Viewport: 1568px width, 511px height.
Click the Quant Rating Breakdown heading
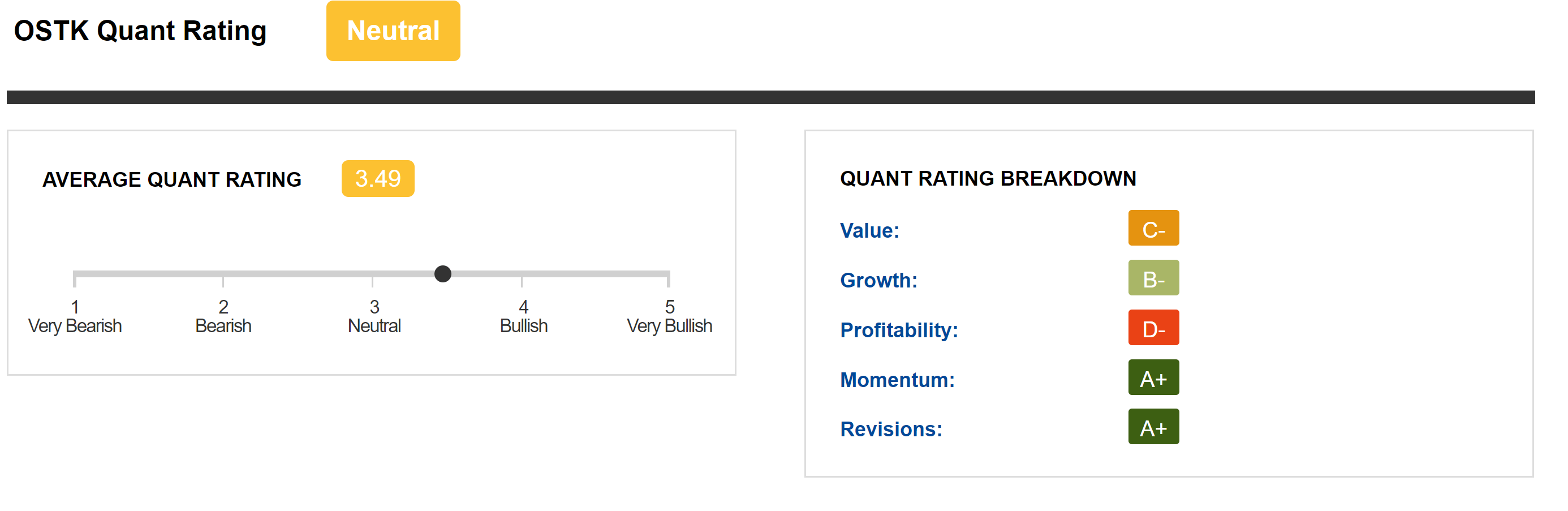click(988, 178)
